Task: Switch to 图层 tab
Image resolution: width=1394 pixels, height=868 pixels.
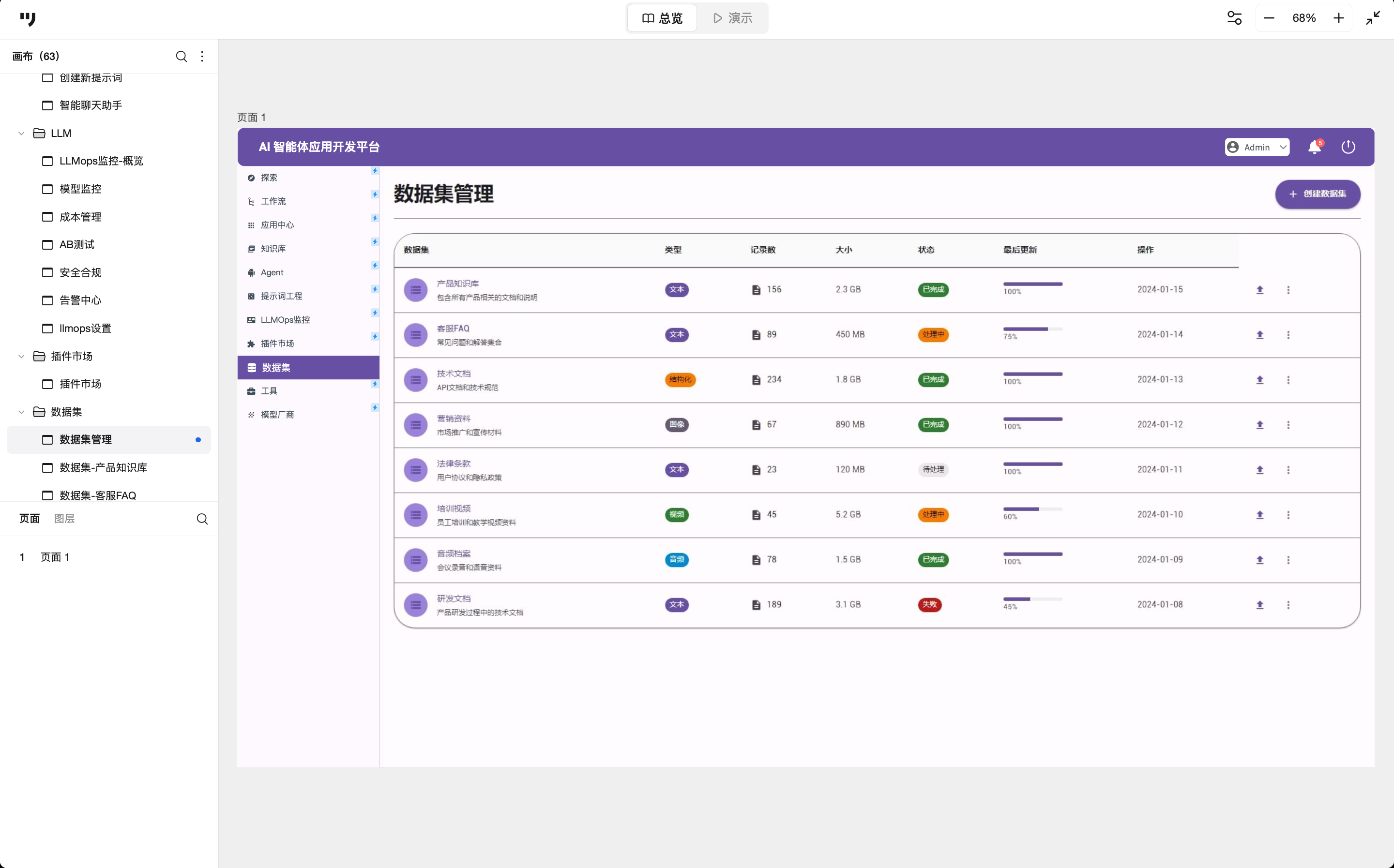Action: tap(64, 518)
